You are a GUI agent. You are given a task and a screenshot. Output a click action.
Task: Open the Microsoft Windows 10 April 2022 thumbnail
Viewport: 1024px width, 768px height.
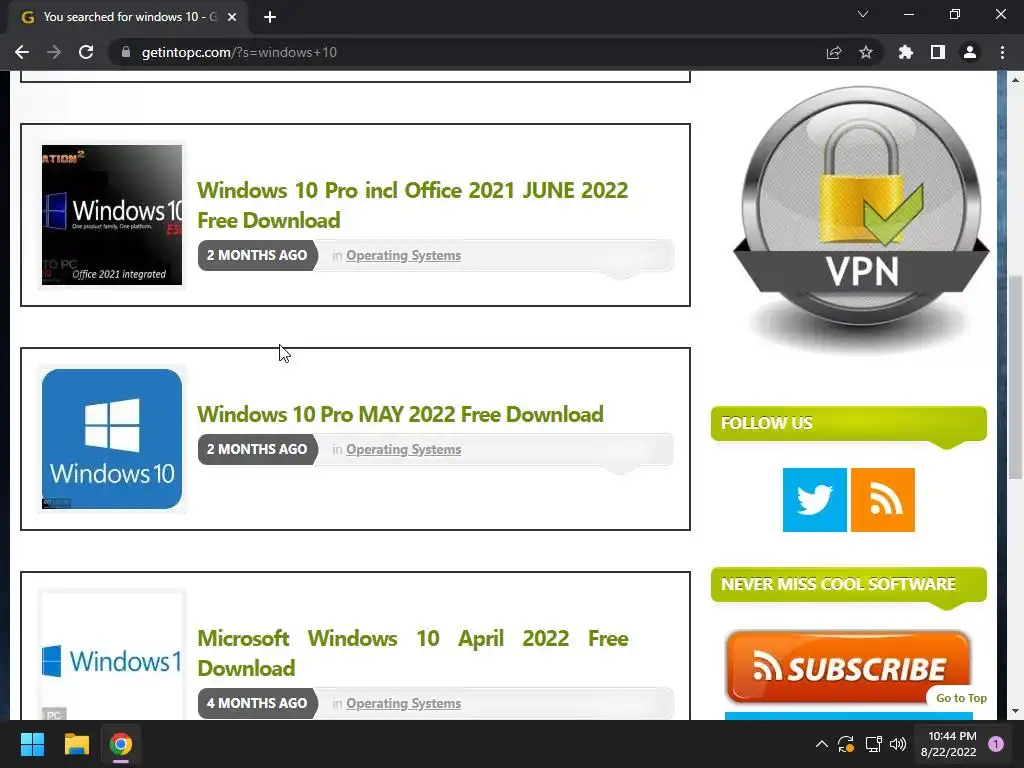[112, 656]
